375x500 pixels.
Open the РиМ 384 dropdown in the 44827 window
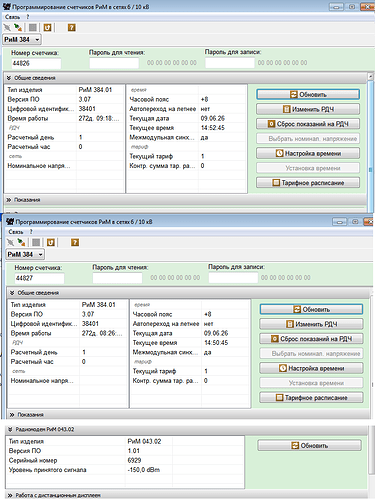(x=25, y=254)
